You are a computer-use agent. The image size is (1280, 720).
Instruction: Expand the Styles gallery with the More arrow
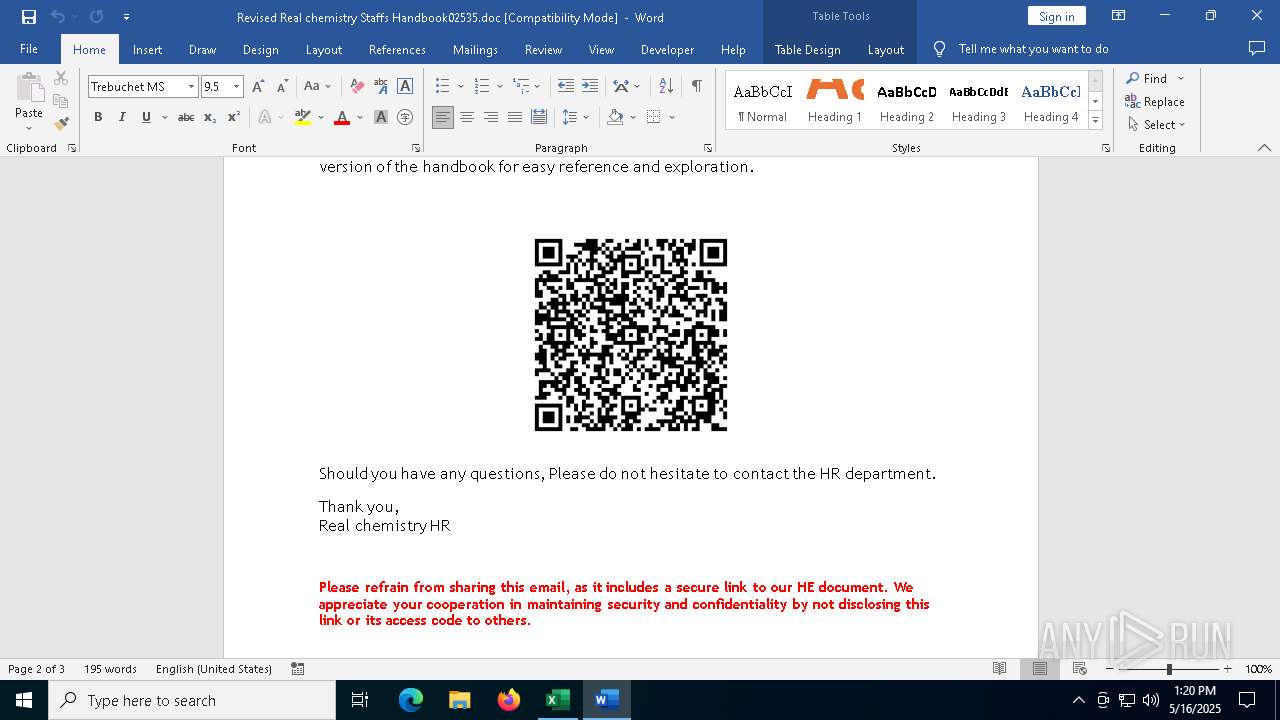click(1095, 121)
